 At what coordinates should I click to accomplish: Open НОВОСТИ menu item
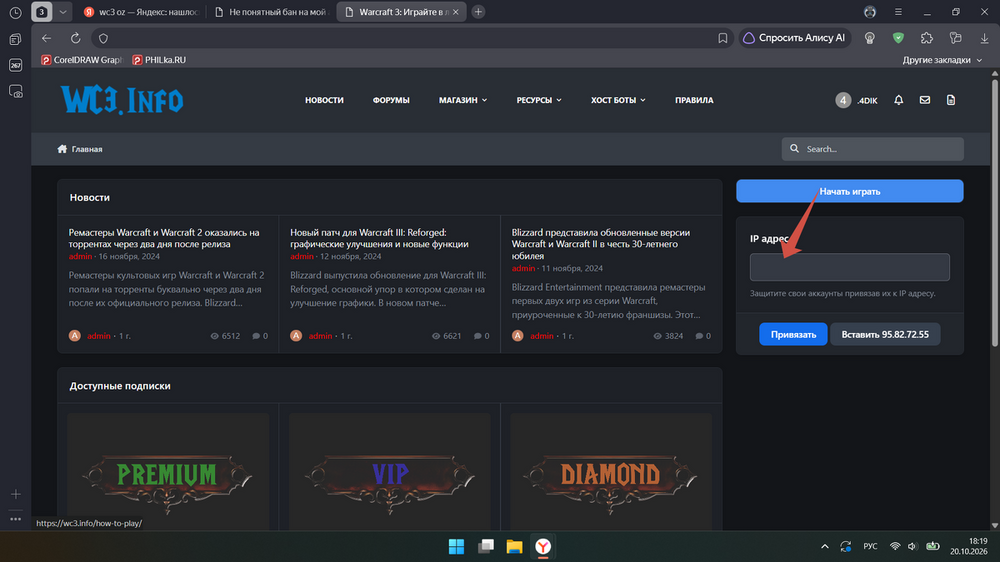(324, 100)
